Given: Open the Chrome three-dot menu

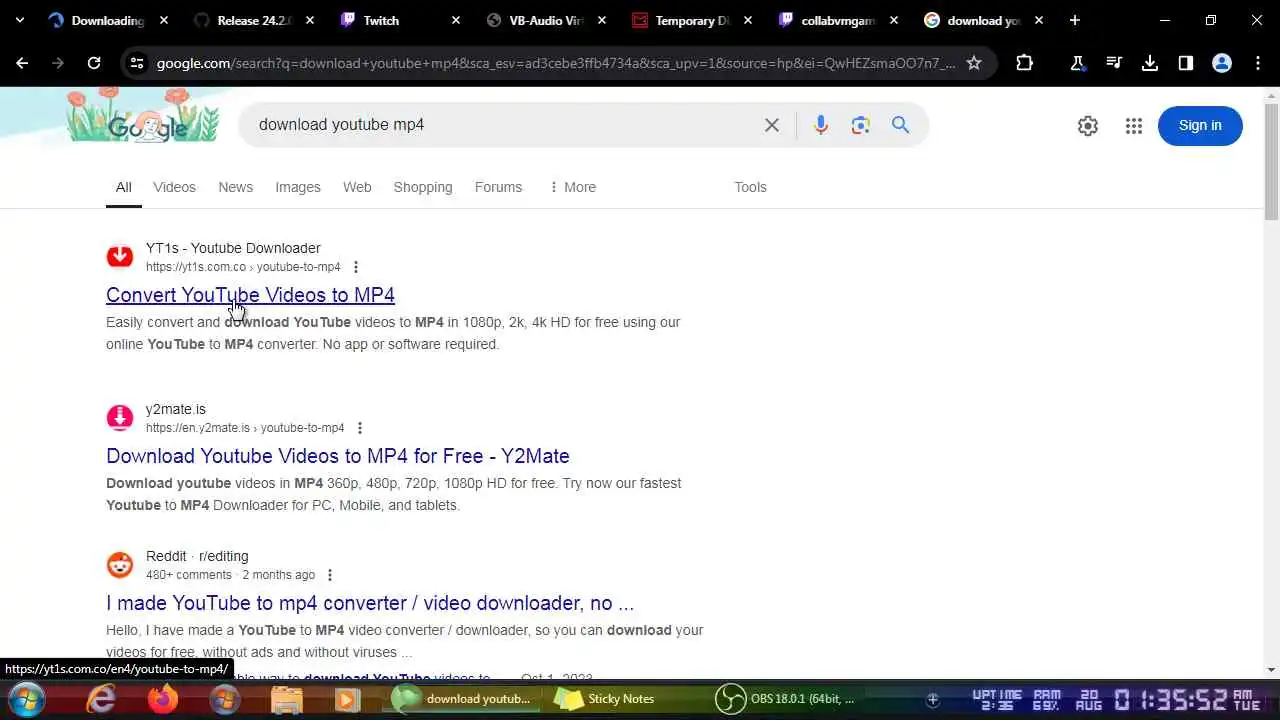Looking at the screenshot, I should (1258, 63).
